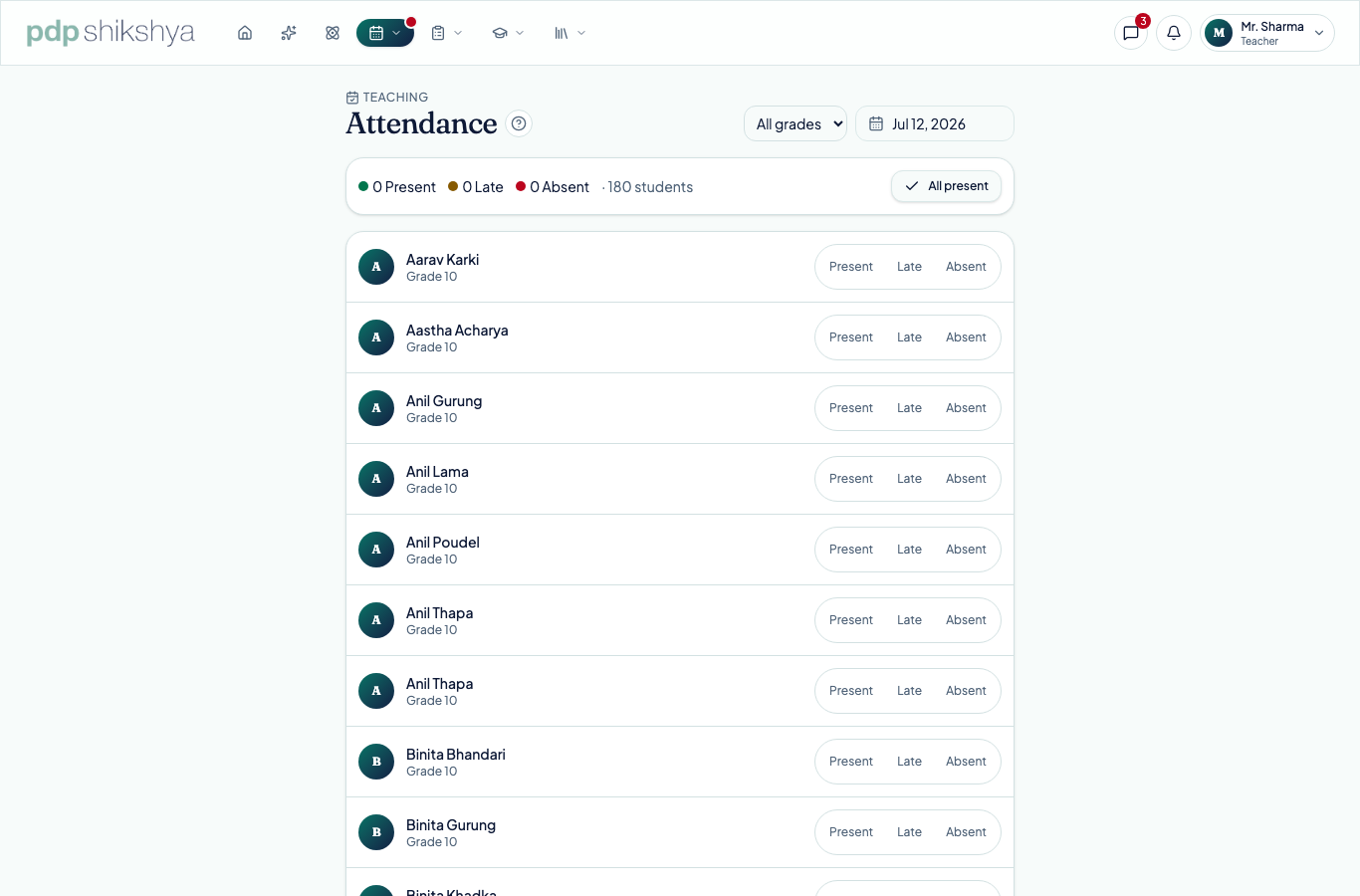Open the All grades dropdown
This screenshot has height=896, width=1360.
click(795, 124)
